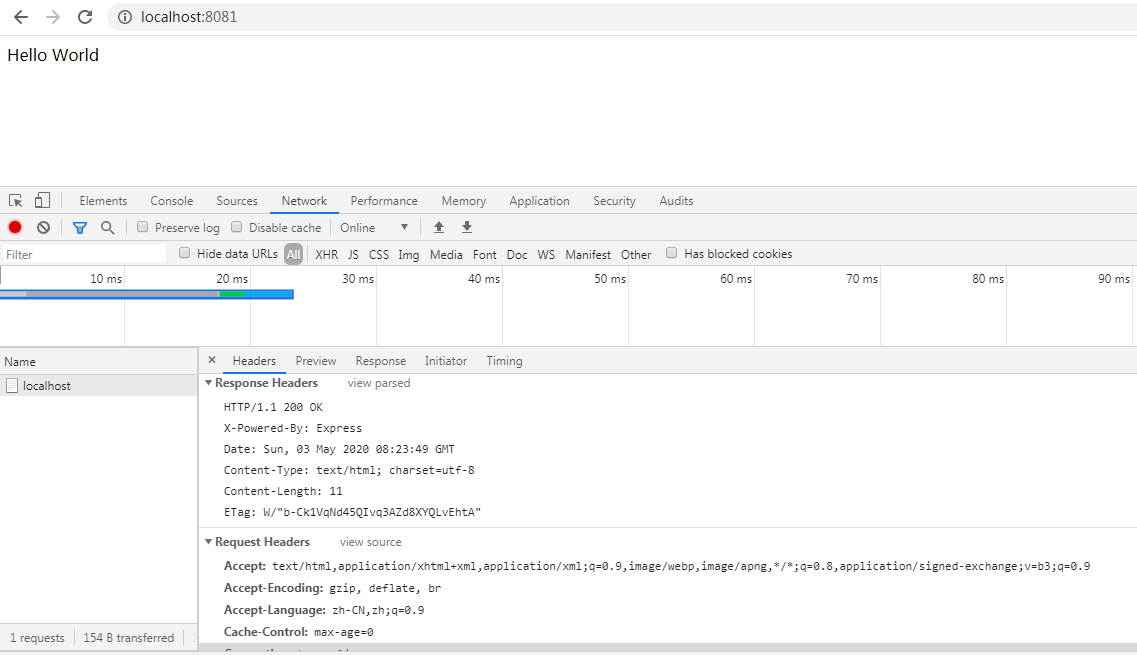Filter requests by XHR
This screenshot has width=1137, height=655.
click(326, 255)
